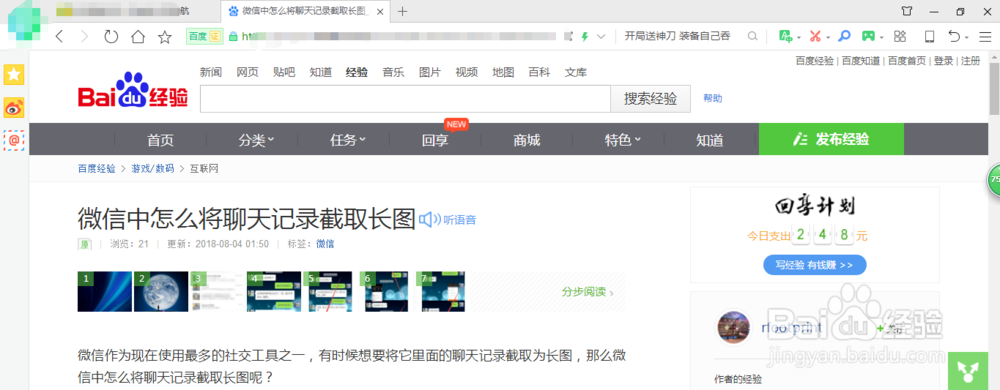This screenshot has height=390, width=1000.
Task: Open step 7 thumbnail image
Action: tap(441, 291)
